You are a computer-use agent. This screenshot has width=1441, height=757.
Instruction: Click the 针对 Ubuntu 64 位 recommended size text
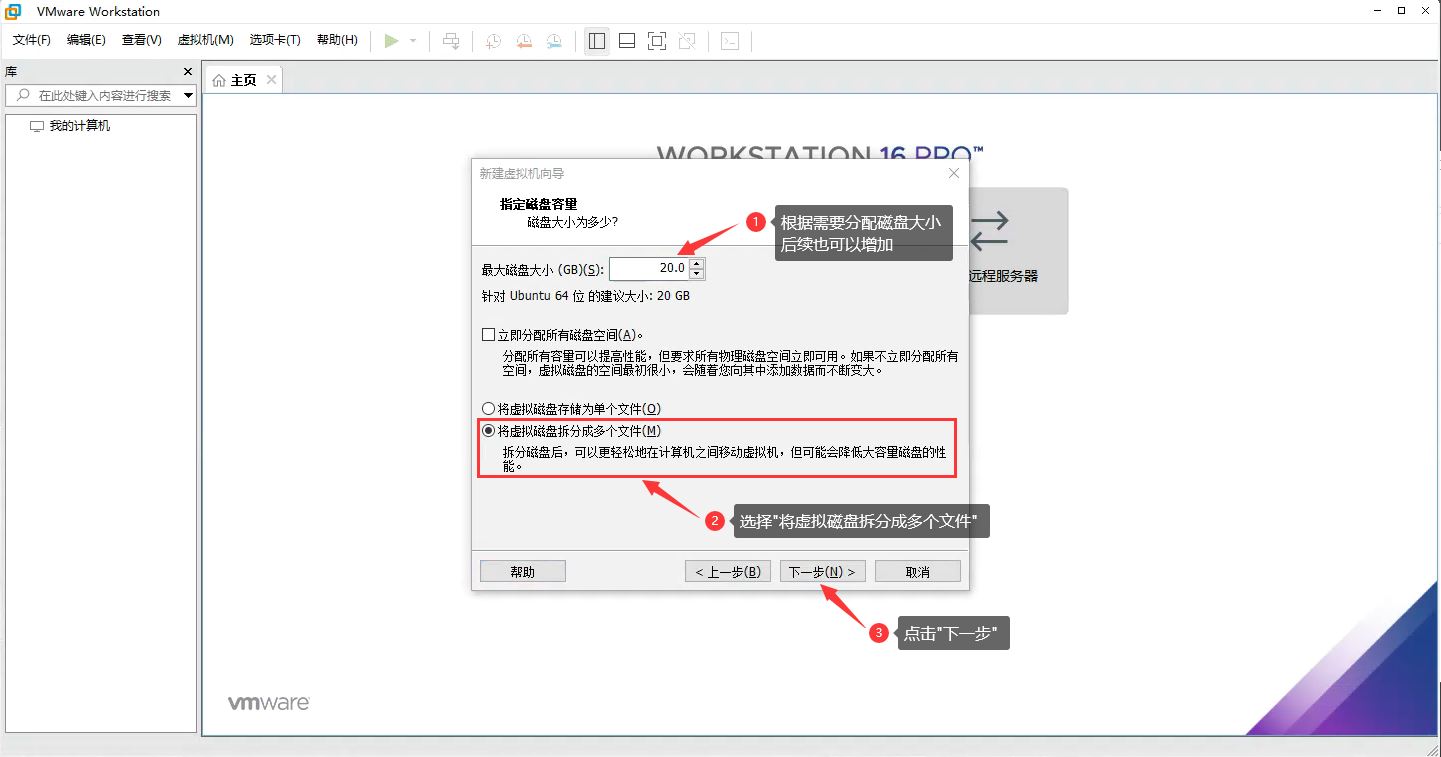(586, 296)
